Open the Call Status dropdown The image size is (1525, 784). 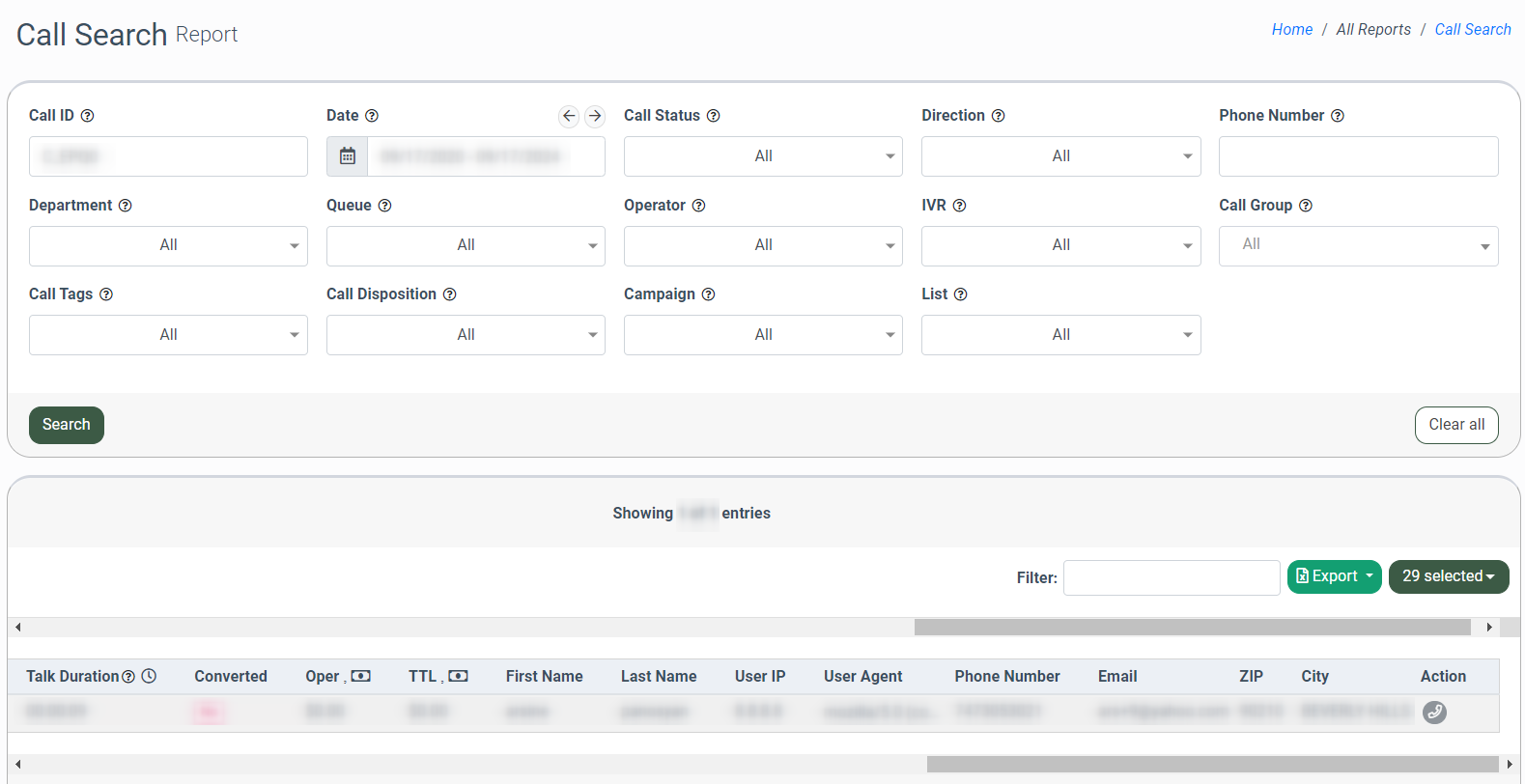(x=763, y=156)
